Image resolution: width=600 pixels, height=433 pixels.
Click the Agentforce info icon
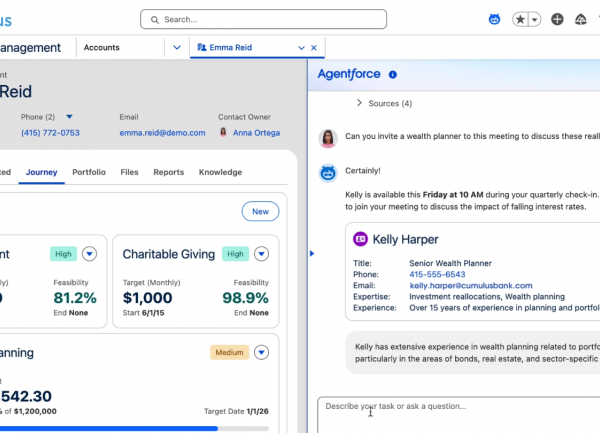[393, 75]
